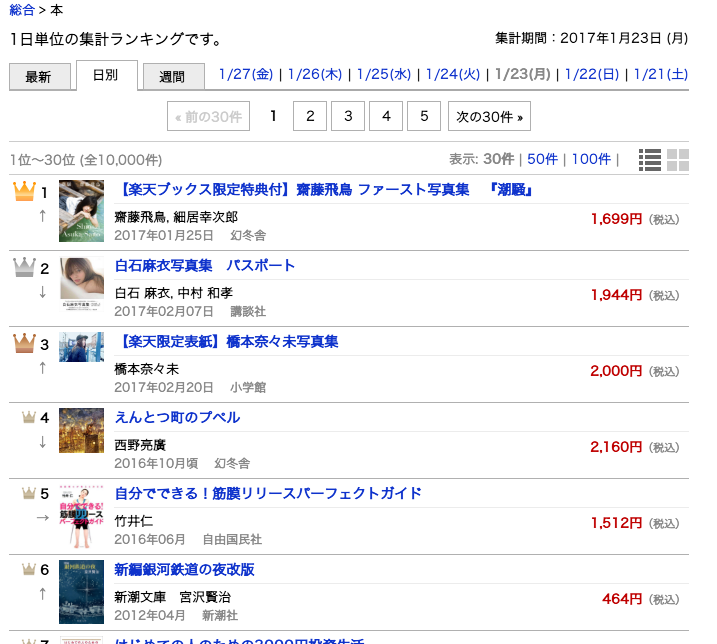
Task: Click the 1,699円 price
Action: coord(616,219)
